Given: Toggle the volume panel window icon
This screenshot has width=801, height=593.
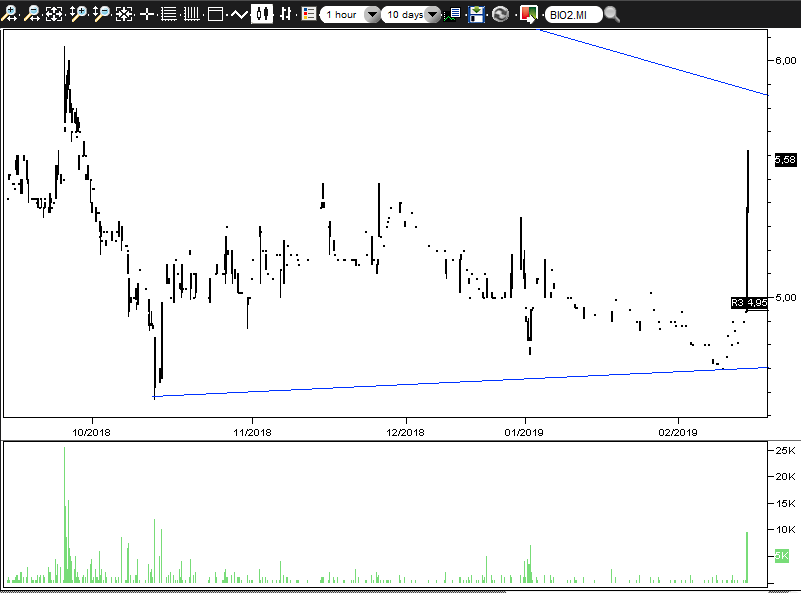Looking at the screenshot, I should 215,14.
